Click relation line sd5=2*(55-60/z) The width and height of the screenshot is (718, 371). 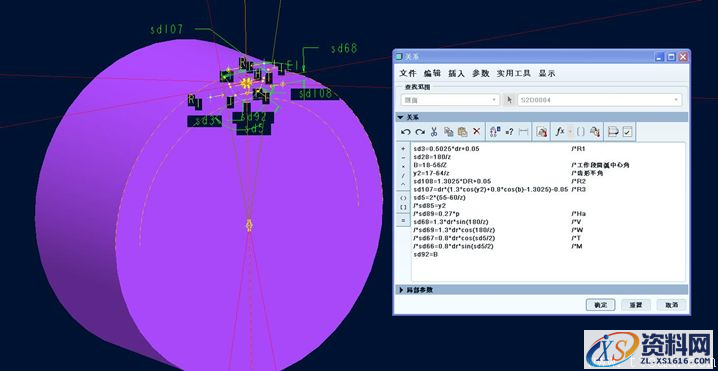tap(440, 197)
